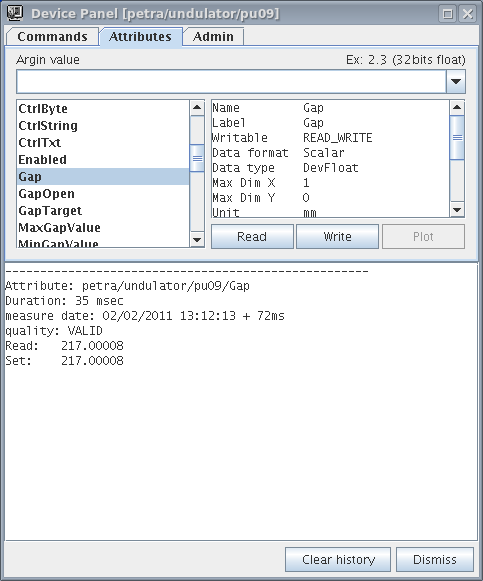This screenshot has height=581, width=483.
Task: Click the Argin value input field
Action: click(231, 82)
